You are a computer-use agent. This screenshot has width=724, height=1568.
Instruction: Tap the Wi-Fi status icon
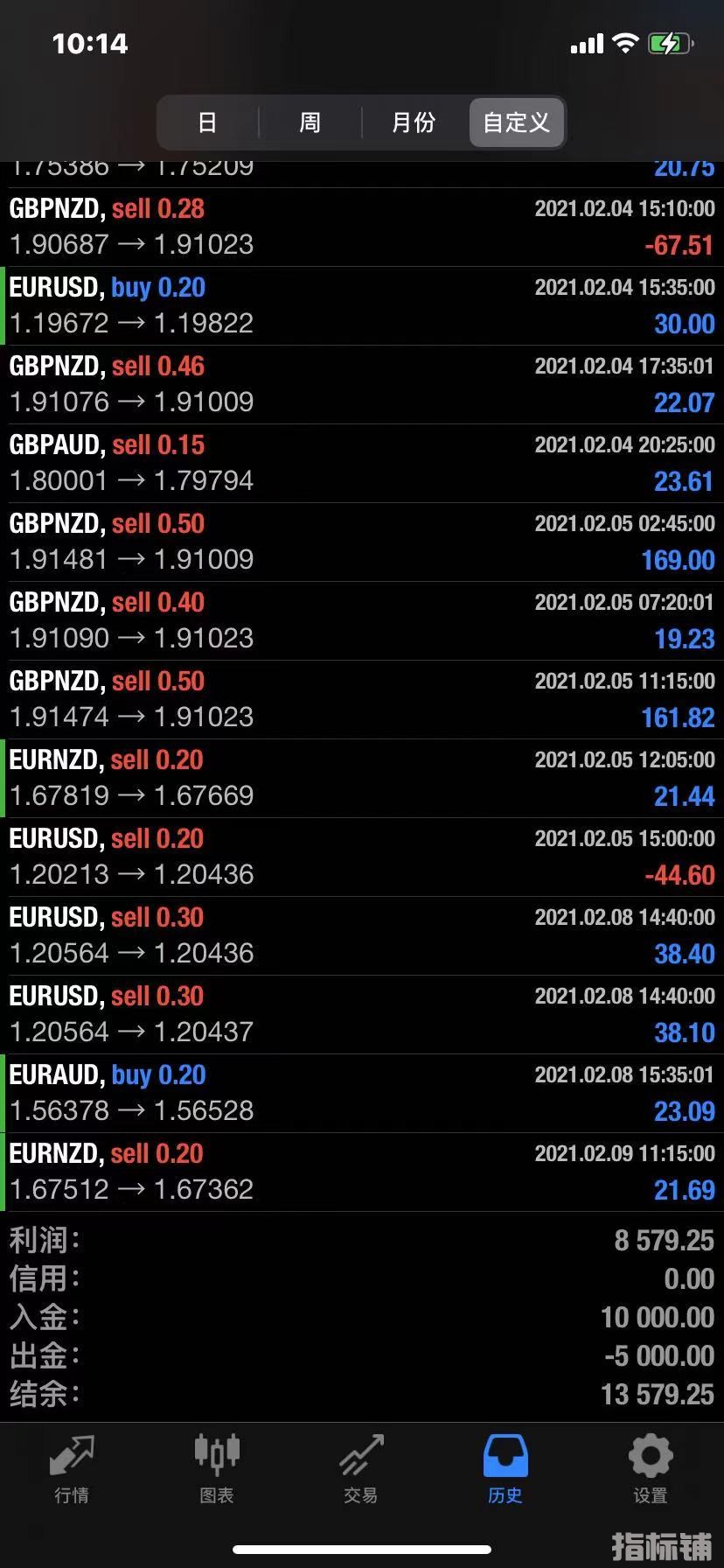click(625, 43)
